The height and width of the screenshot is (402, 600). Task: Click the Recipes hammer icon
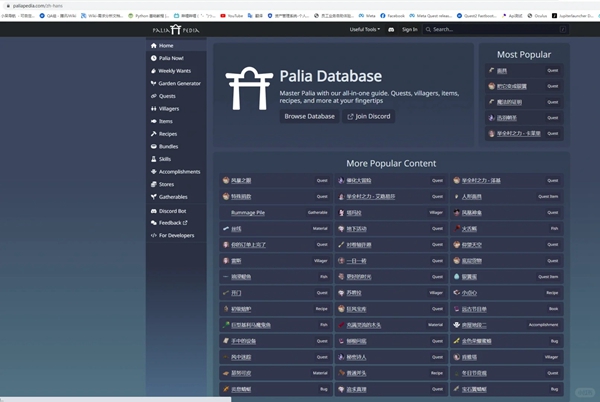pyautogui.click(x=154, y=134)
